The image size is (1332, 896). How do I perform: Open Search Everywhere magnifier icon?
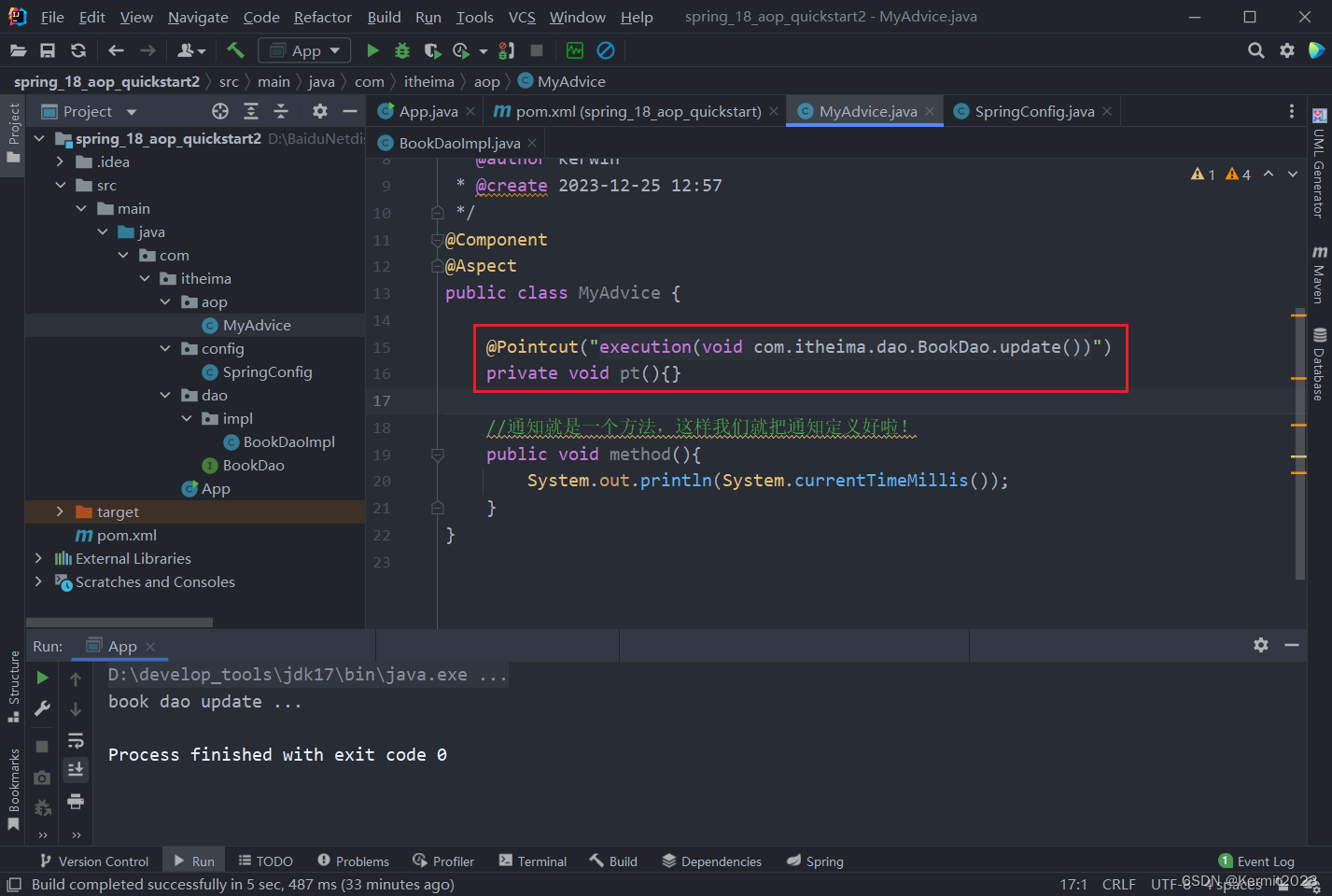click(1256, 50)
